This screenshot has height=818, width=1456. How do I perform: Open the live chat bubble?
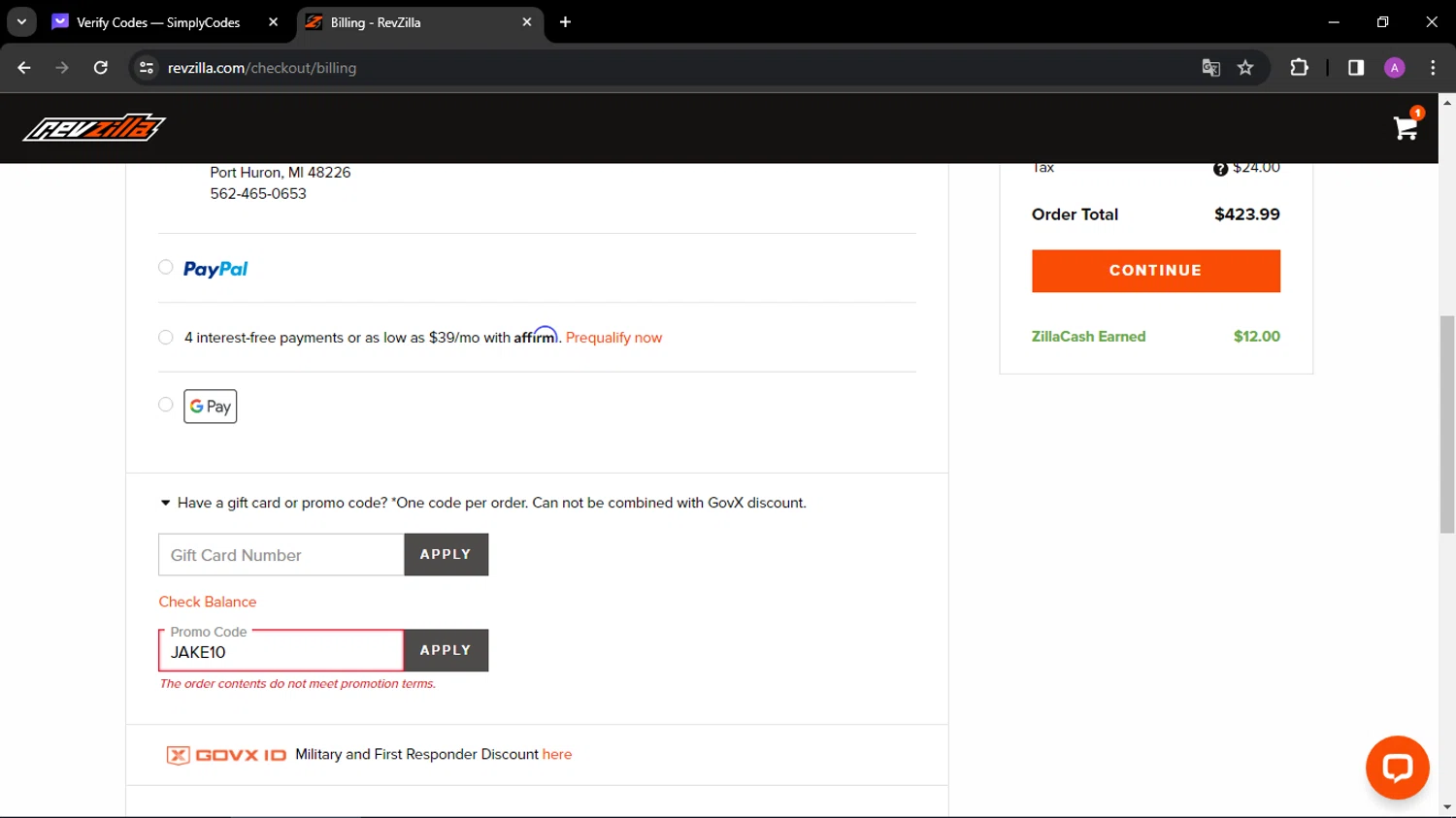[x=1397, y=768]
